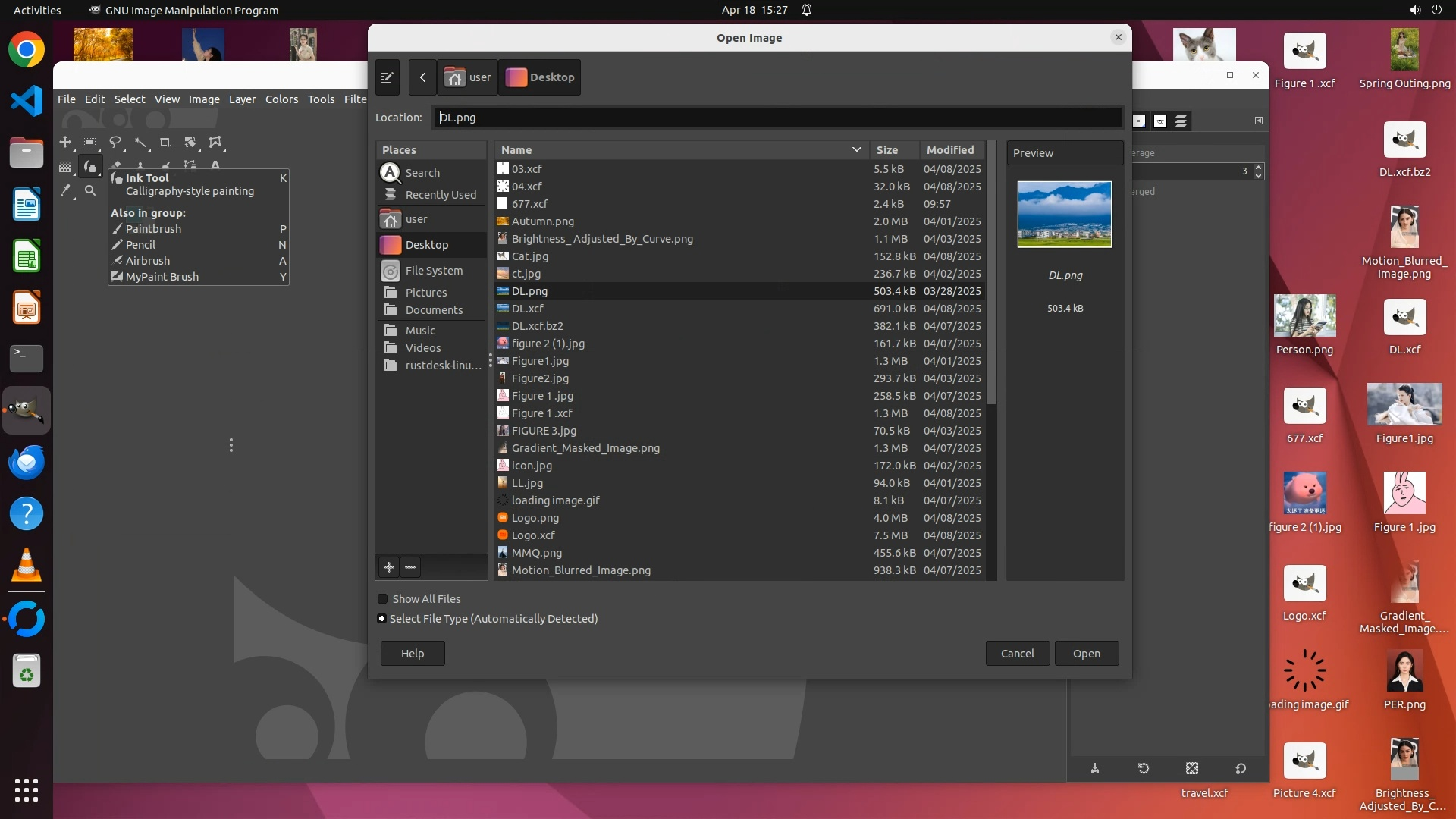Click the Cancel button
The height and width of the screenshot is (819, 1456).
[x=1017, y=654]
